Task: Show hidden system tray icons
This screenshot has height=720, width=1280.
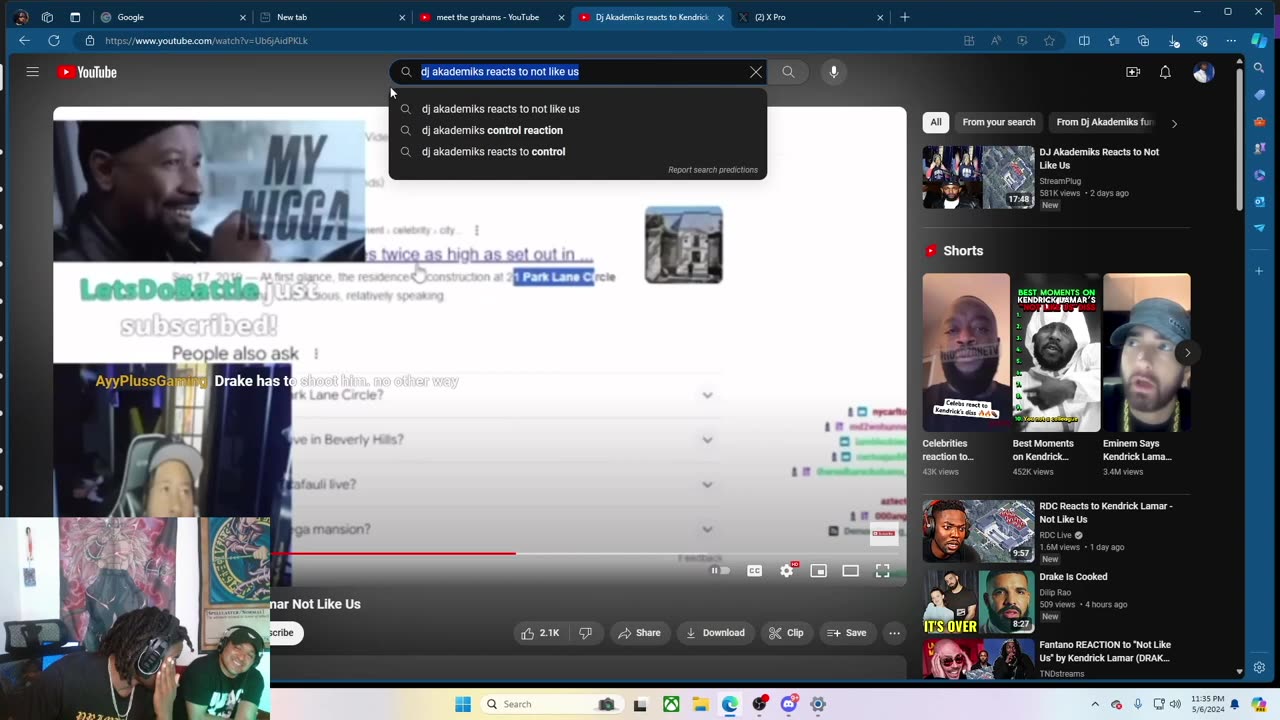Action: [1095, 704]
